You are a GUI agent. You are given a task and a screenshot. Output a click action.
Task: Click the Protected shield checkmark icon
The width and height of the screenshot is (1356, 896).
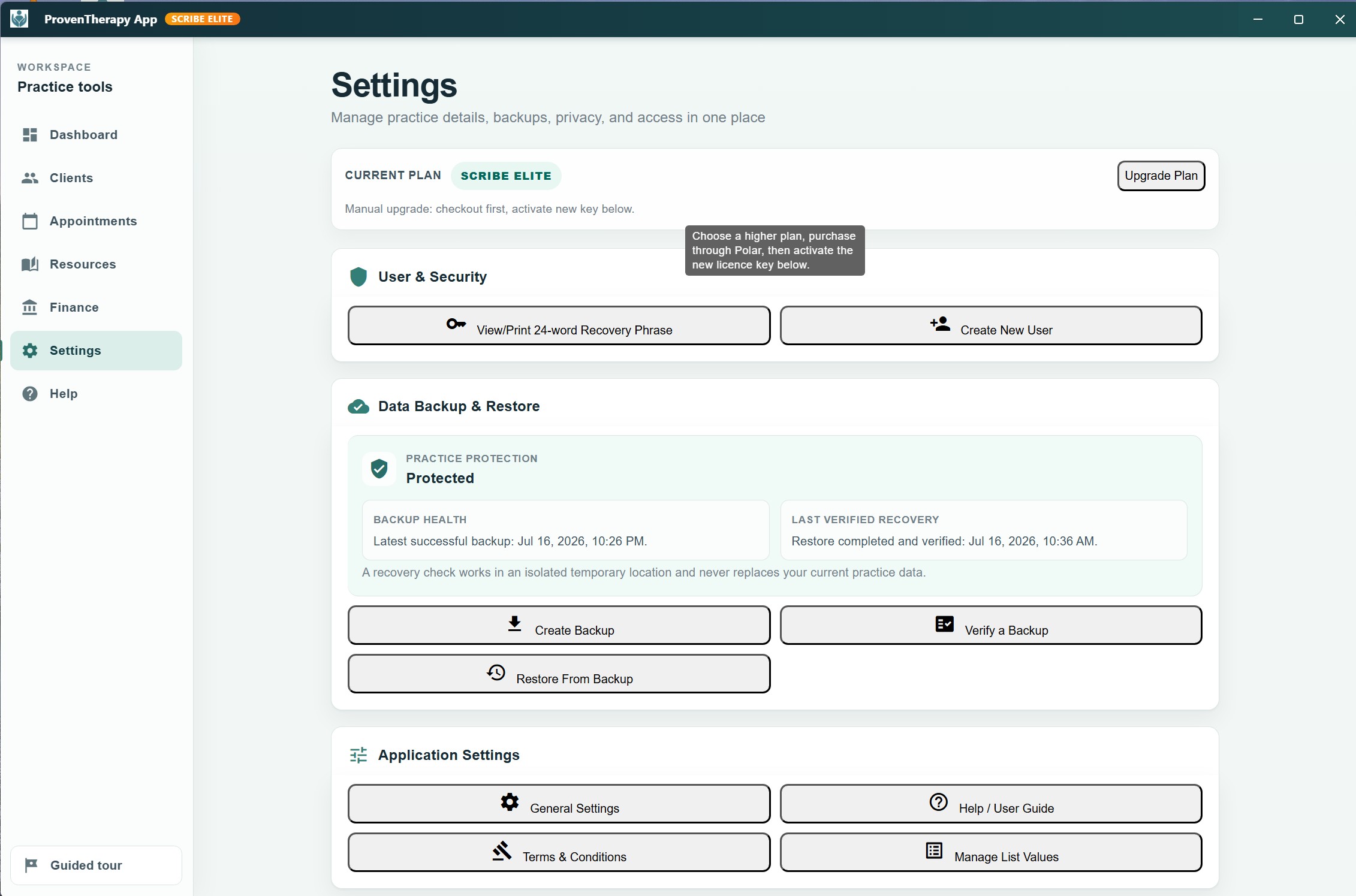point(379,469)
